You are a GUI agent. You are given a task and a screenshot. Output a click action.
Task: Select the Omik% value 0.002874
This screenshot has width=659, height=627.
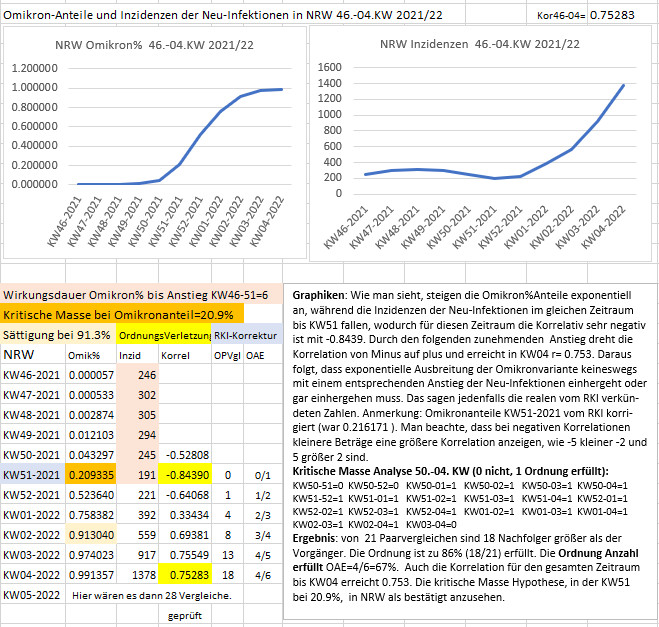(x=91, y=415)
